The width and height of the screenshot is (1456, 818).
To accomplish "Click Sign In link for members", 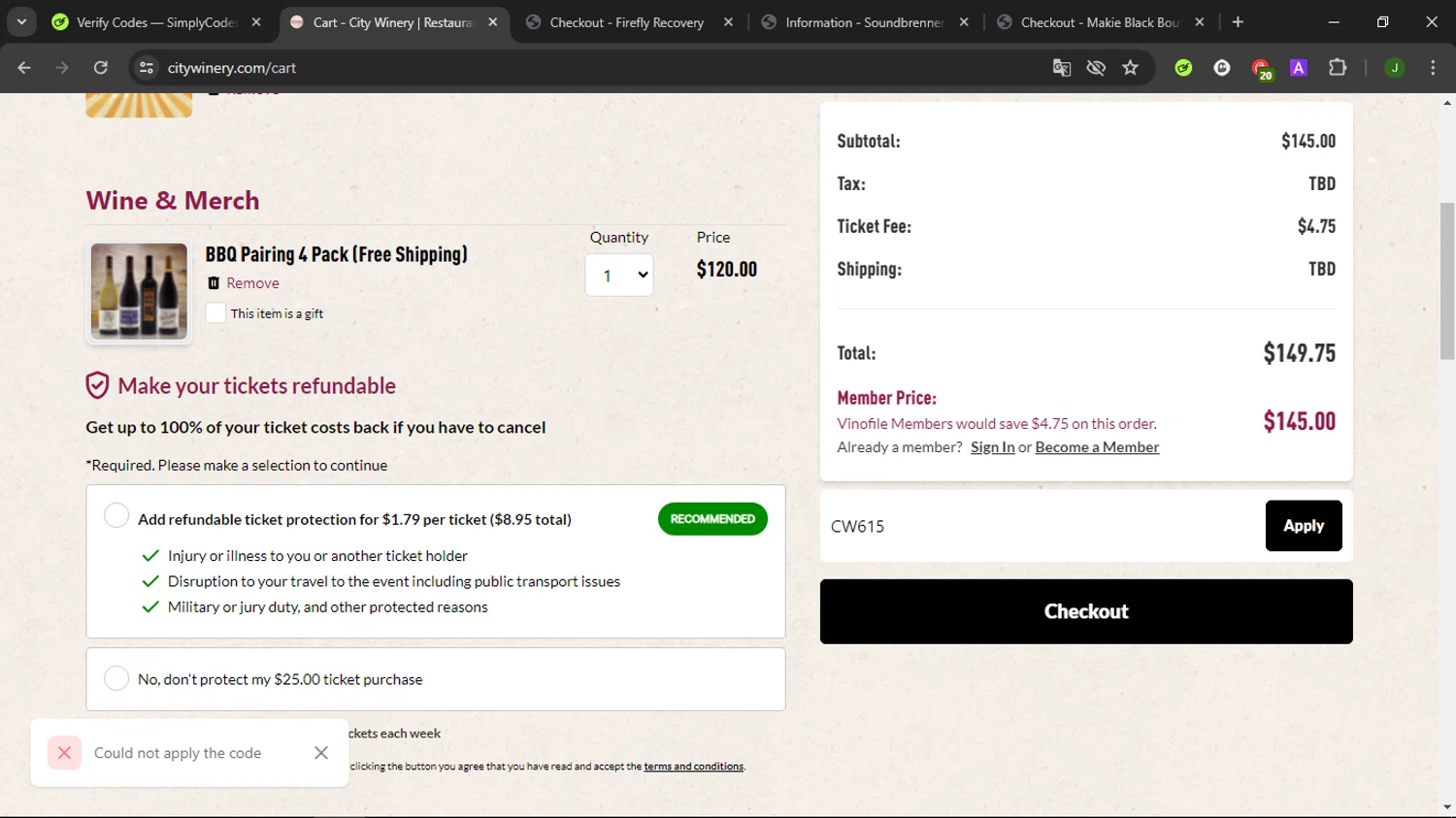I will coord(992,447).
